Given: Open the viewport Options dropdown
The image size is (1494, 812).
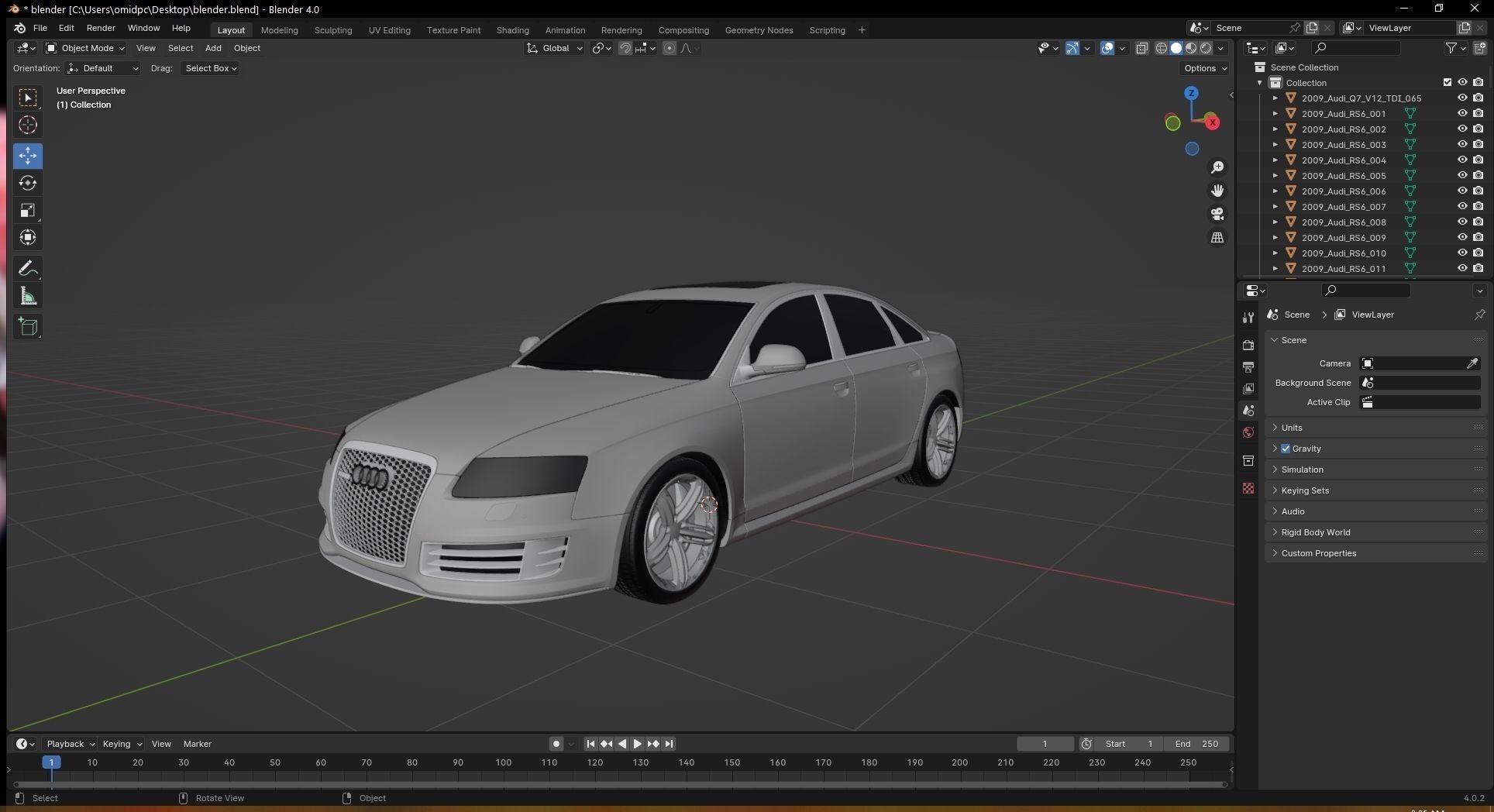Looking at the screenshot, I should point(1205,68).
